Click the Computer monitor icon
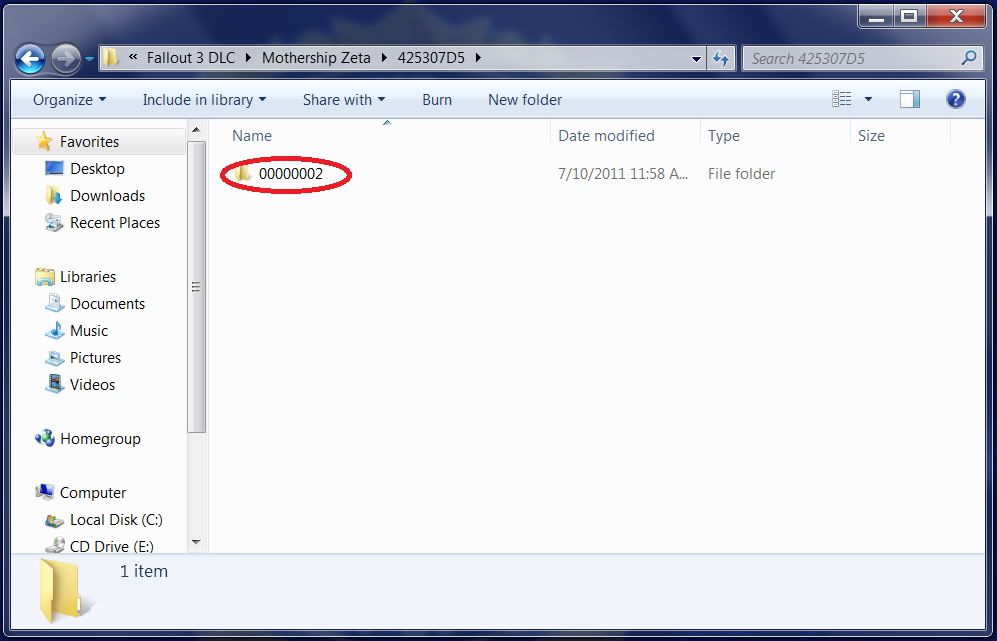This screenshot has width=997, height=641. pos(45,492)
